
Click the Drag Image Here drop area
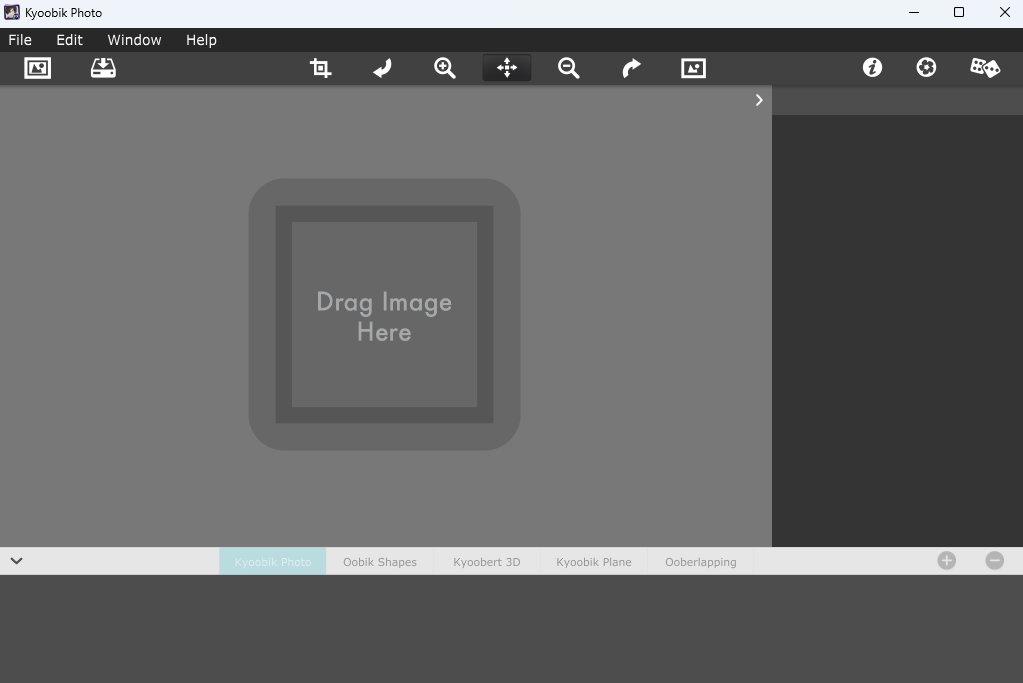[384, 314]
